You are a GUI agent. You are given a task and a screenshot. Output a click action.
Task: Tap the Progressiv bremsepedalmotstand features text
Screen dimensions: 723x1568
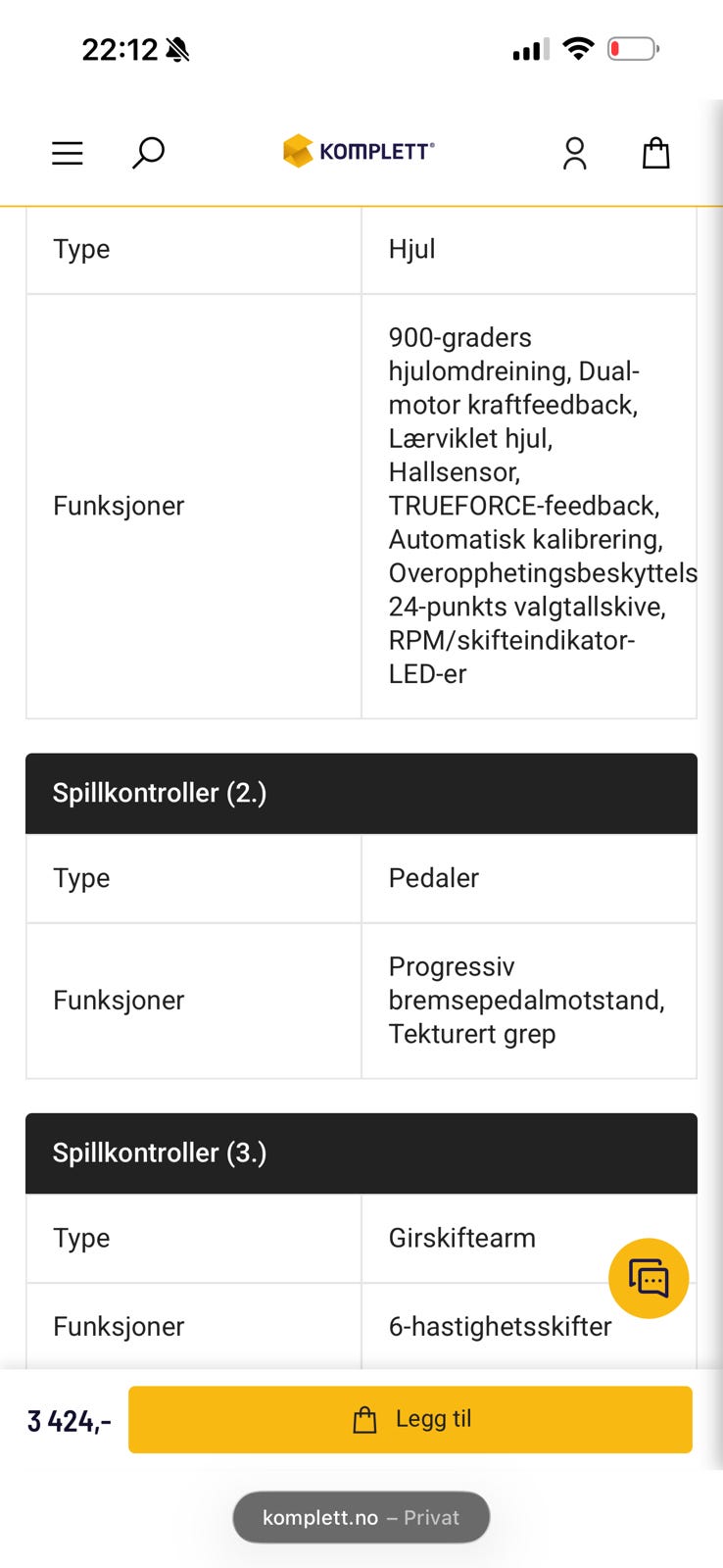point(527,1001)
